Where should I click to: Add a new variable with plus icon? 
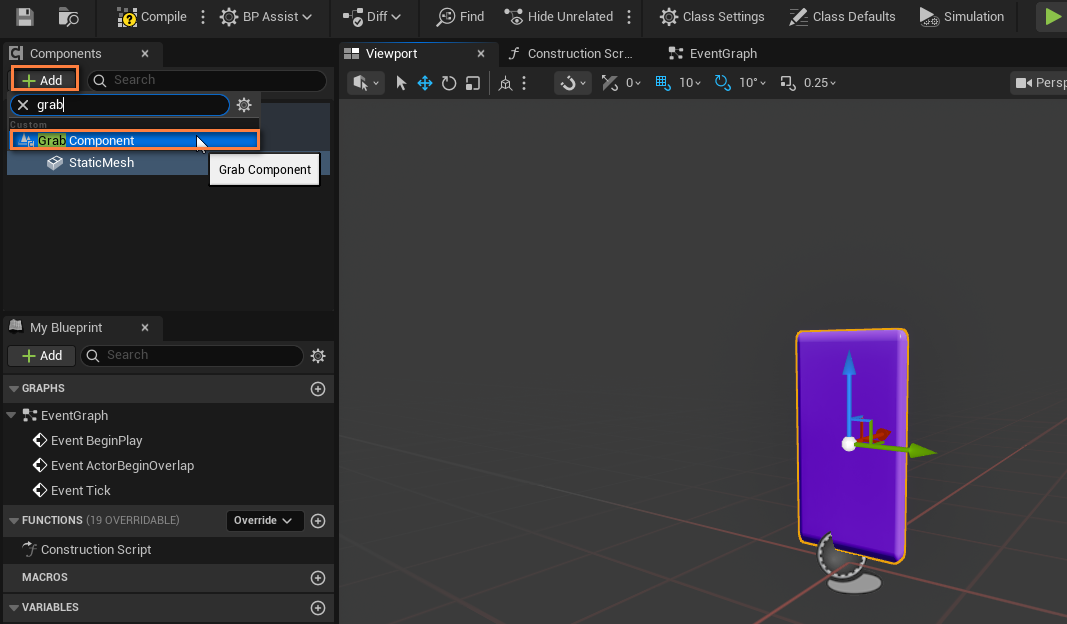318,608
